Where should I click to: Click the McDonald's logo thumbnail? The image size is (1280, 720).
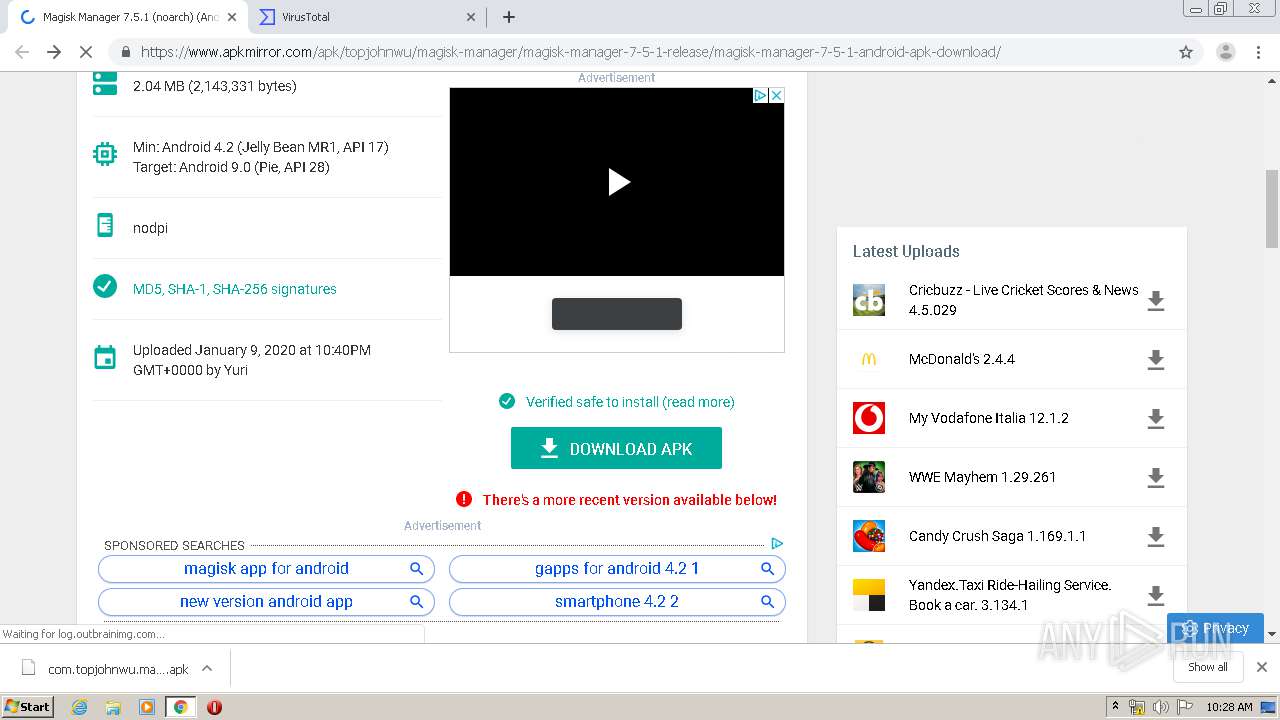[x=869, y=359]
